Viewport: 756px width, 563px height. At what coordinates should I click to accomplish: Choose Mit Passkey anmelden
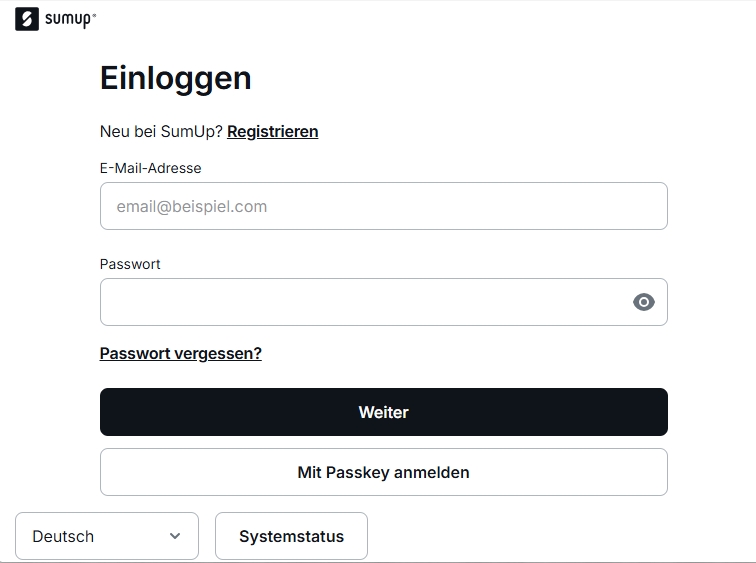384,472
